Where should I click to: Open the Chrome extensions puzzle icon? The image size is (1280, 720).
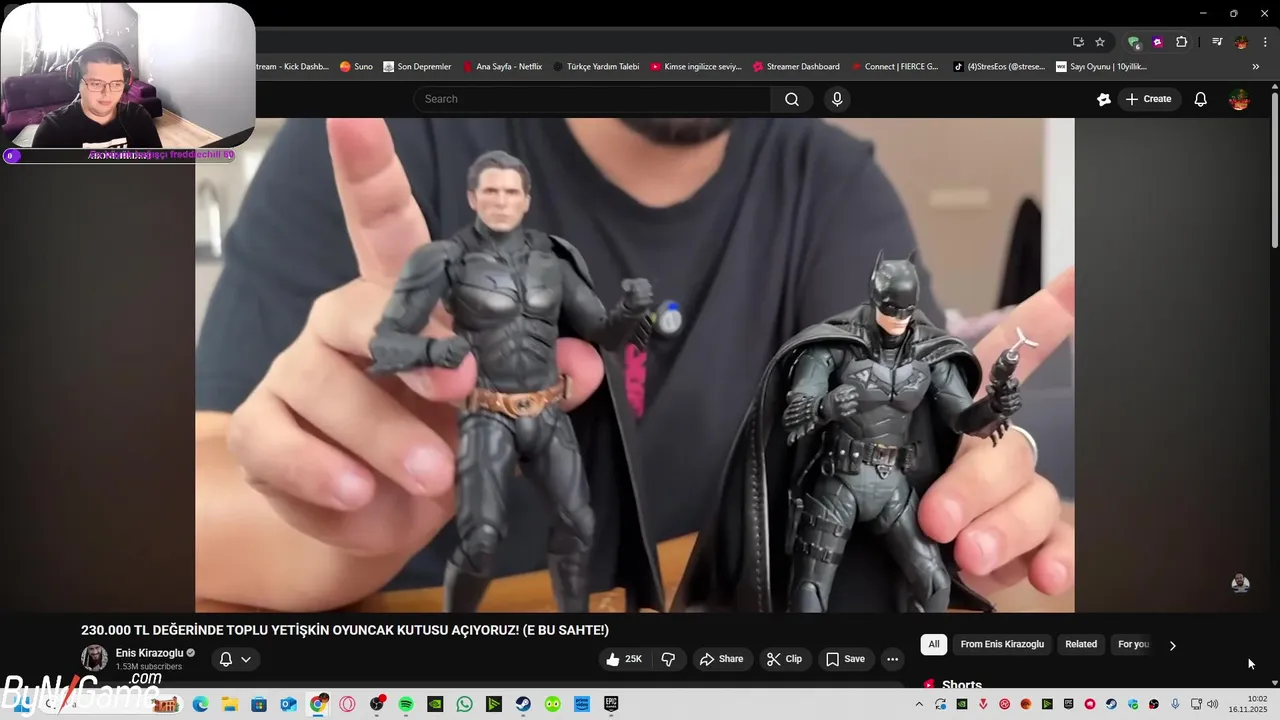tap(1181, 42)
